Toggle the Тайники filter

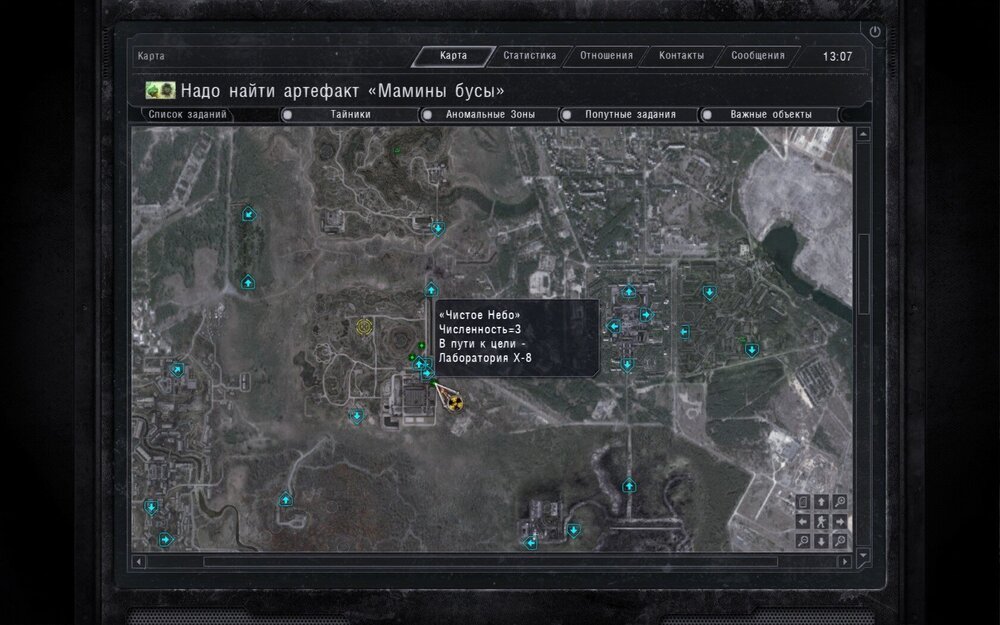pos(350,115)
